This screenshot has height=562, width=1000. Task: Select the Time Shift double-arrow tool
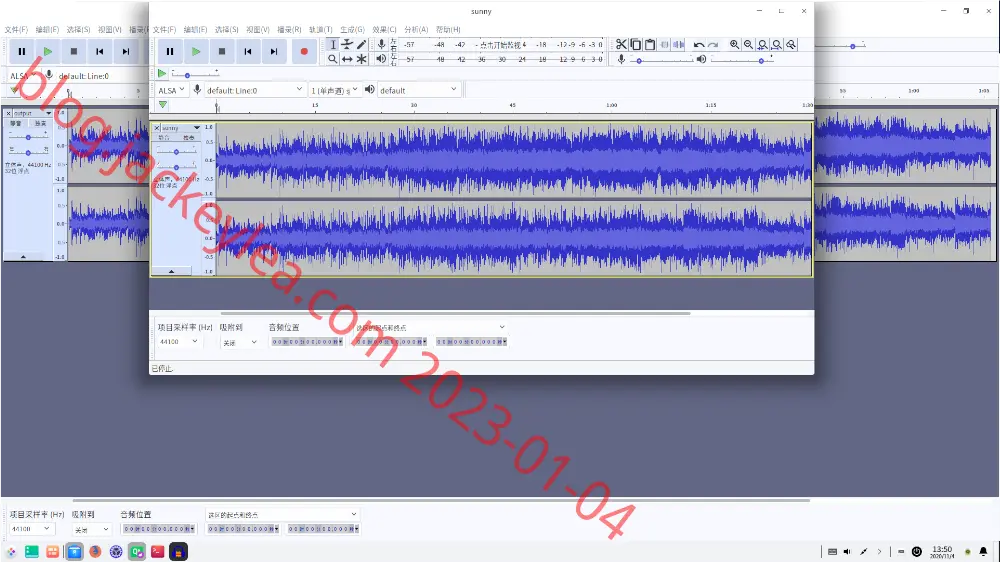[347, 59]
